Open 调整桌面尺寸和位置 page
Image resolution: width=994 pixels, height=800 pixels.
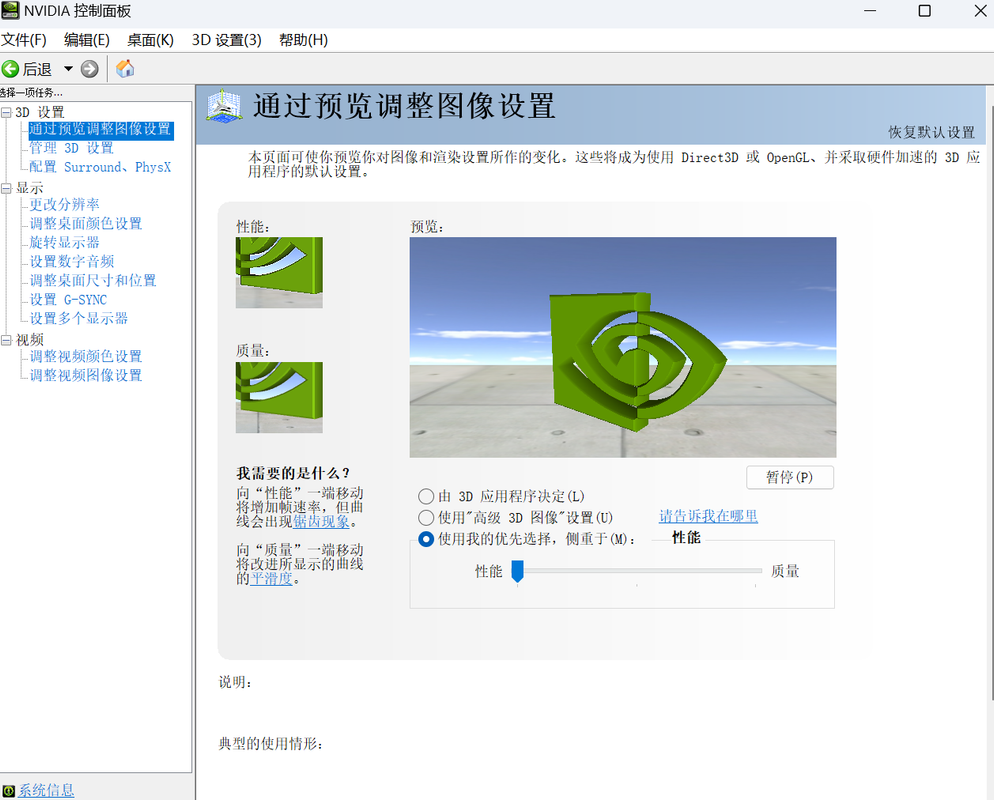click(x=93, y=281)
